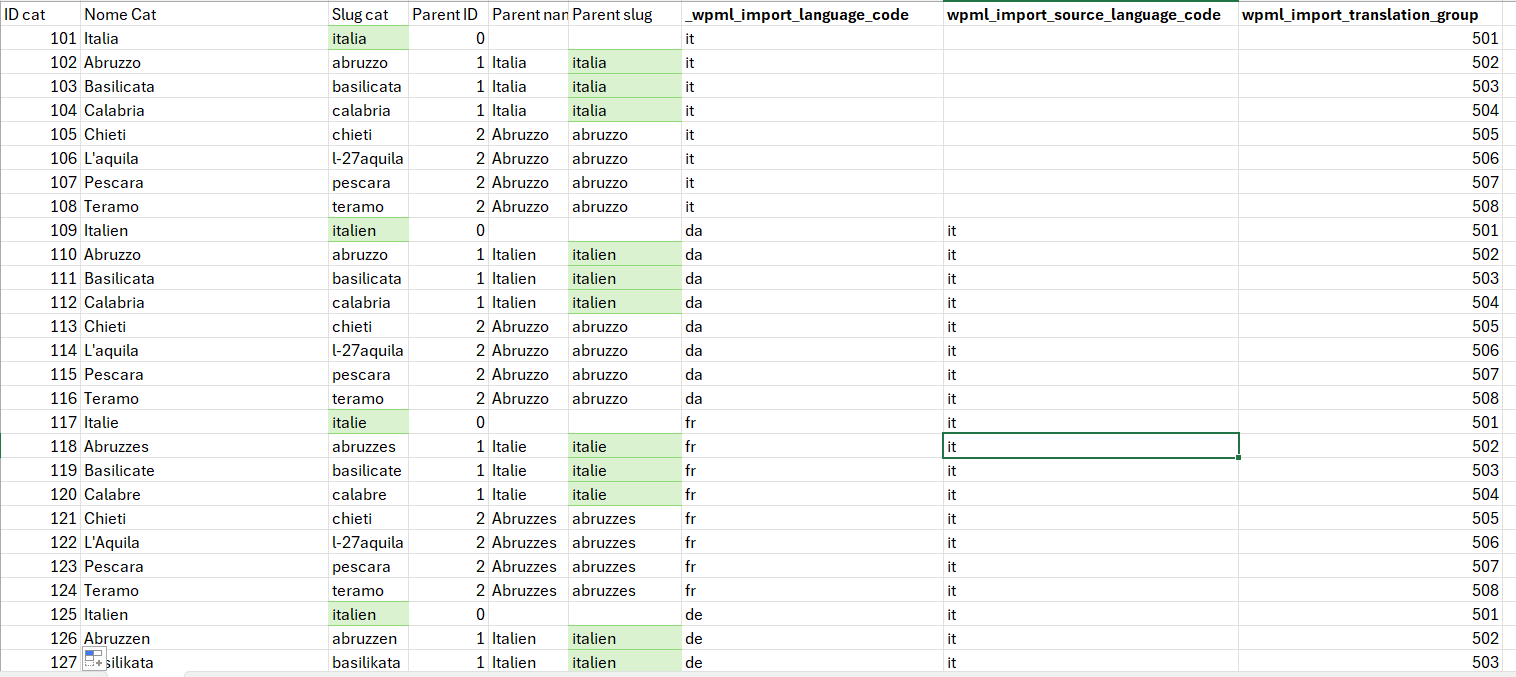1516x677 pixels.
Task: Click the 'Parent slug' header cell
Action: coord(624,15)
